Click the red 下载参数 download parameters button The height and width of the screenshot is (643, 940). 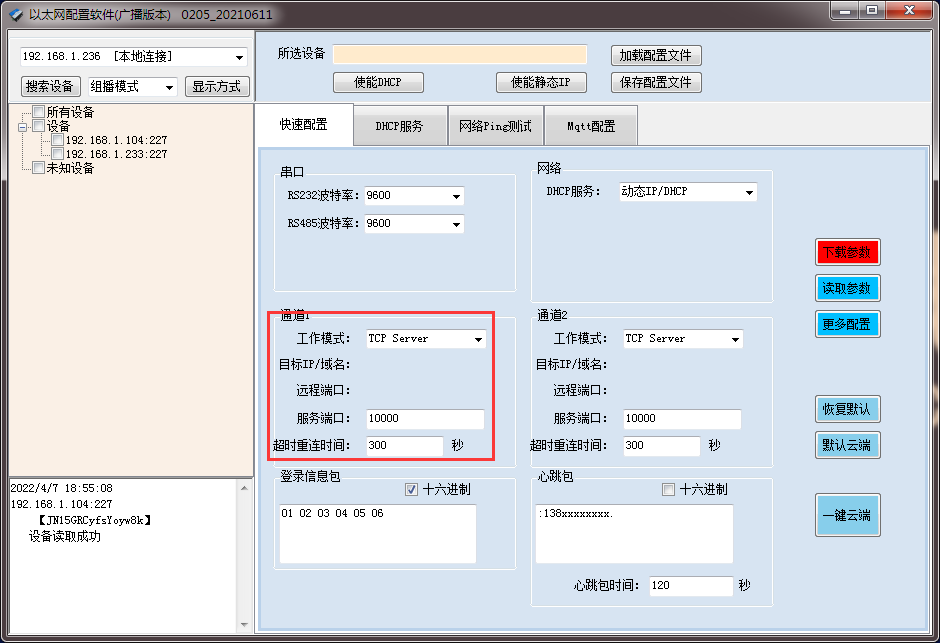pyautogui.click(x=846, y=252)
